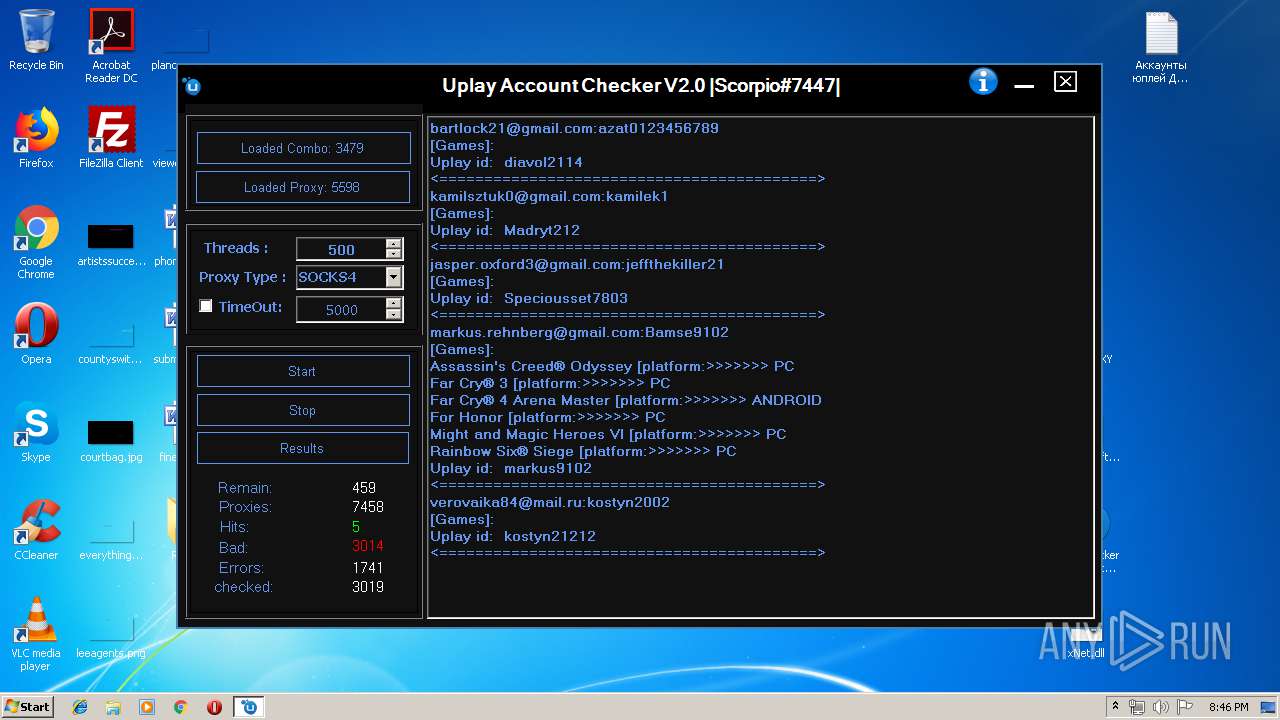Screen dimensions: 1280x720
Task: Click the Stop button in the checker
Action: coord(303,410)
